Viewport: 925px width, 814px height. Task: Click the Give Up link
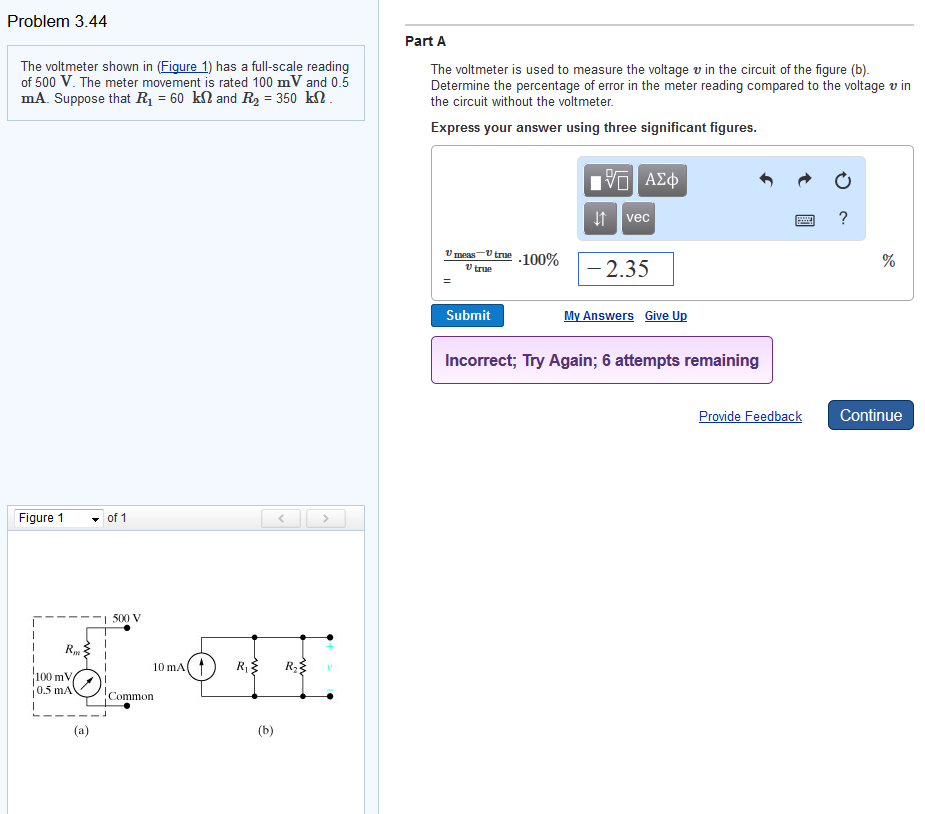665,315
